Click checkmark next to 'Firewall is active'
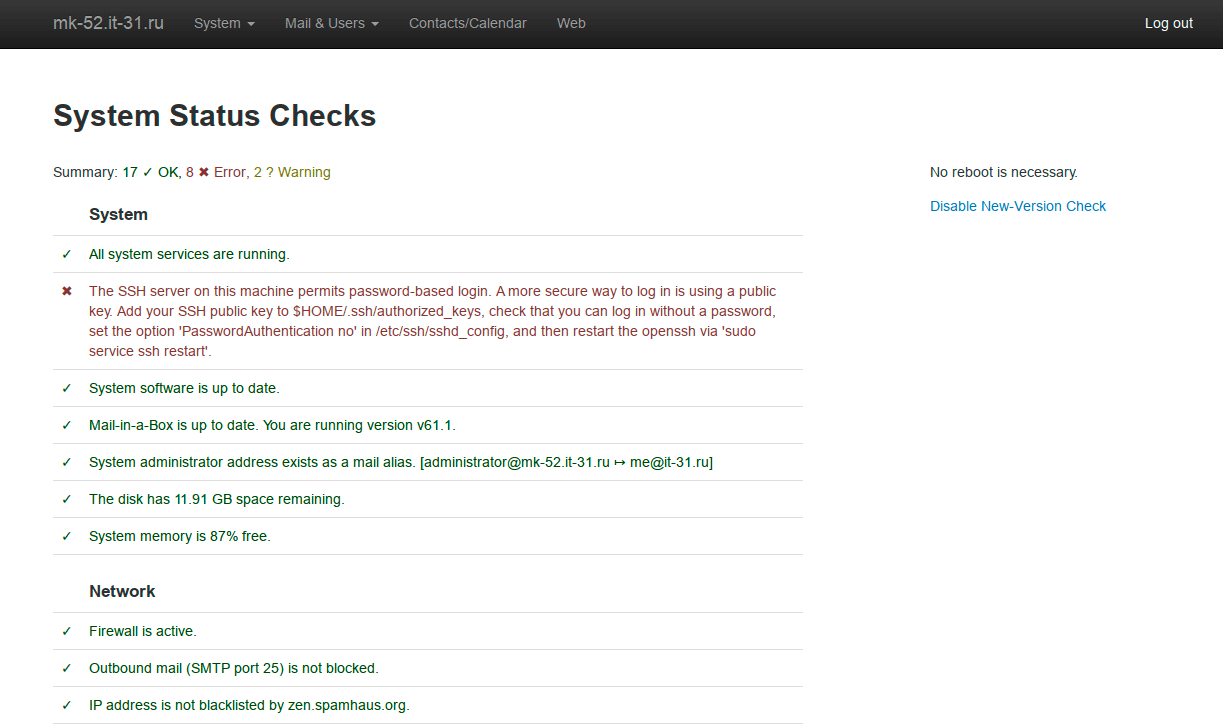 click(x=67, y=631)
